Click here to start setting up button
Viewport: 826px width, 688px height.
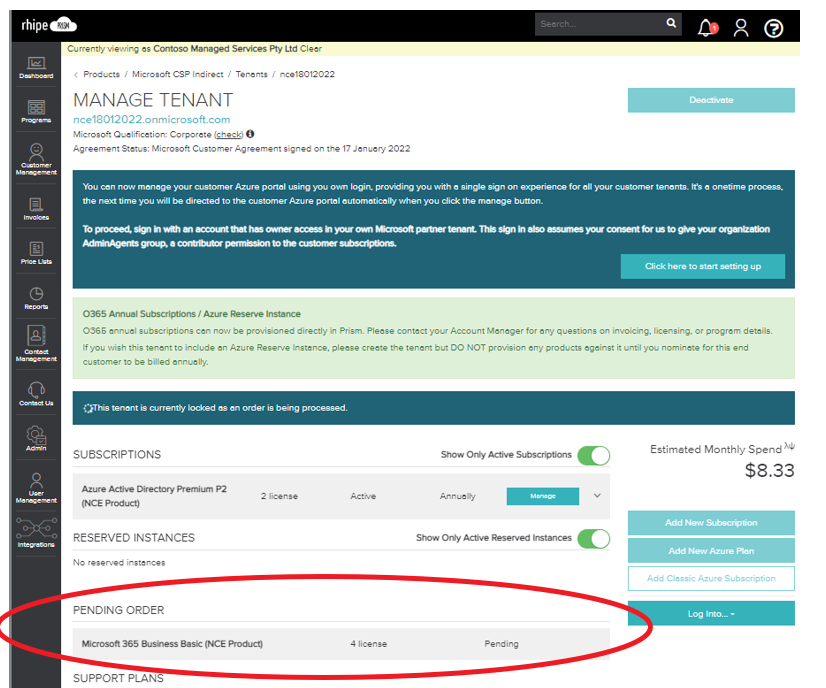(703, 267)
